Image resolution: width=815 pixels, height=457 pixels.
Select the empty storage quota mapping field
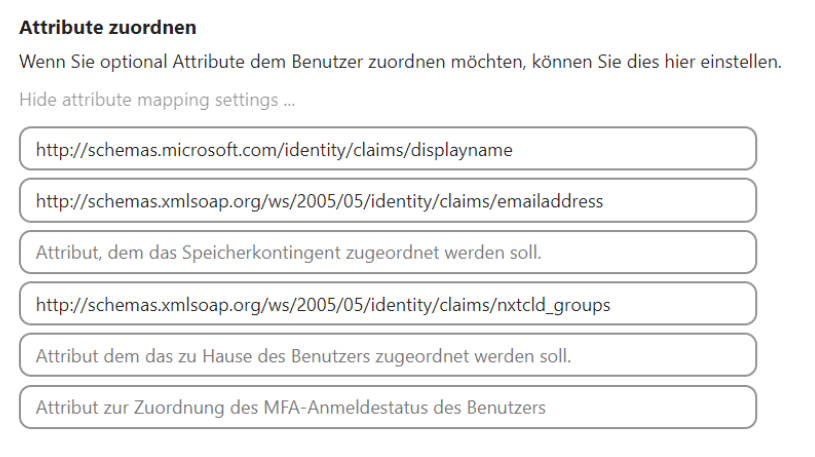[387, 253]
